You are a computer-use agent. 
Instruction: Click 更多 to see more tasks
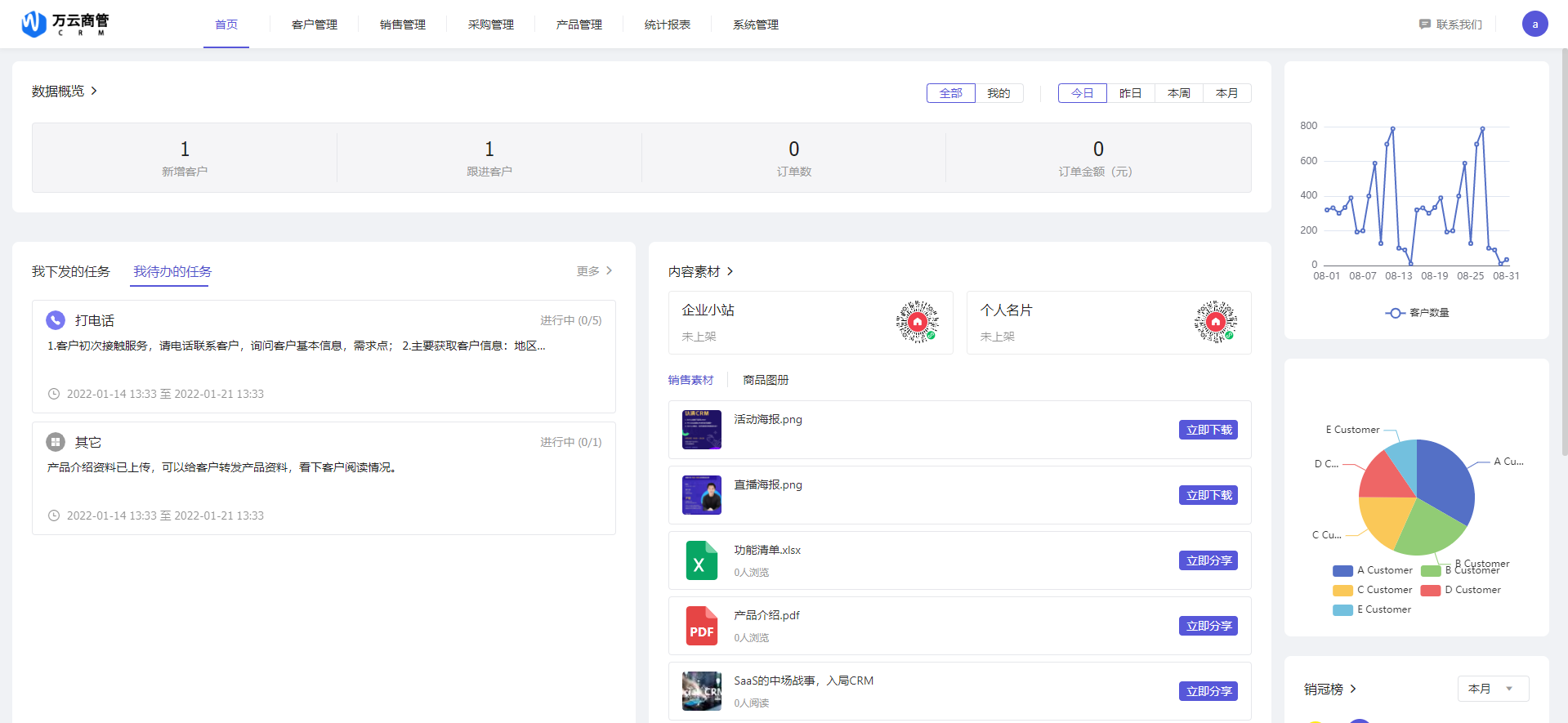click(595, 271)
